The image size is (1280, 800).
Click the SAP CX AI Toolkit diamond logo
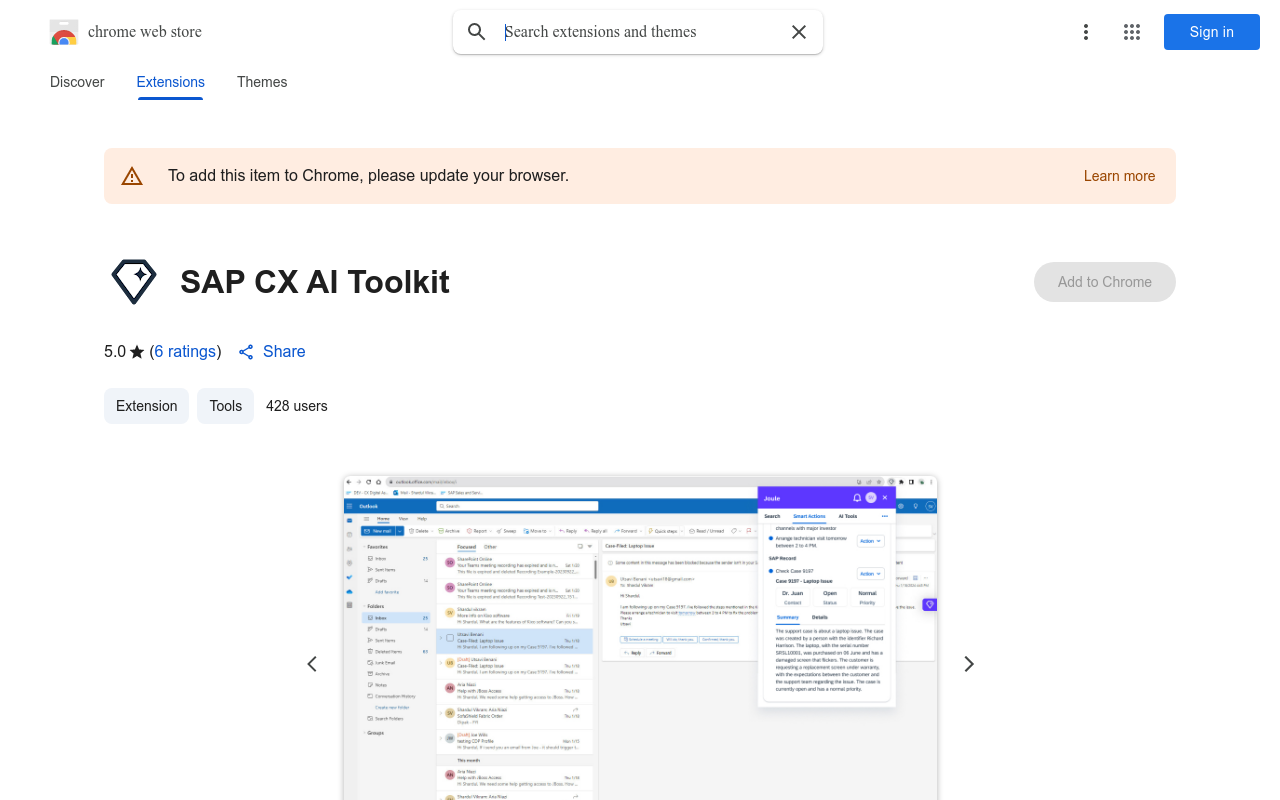[x=134, y=282]
